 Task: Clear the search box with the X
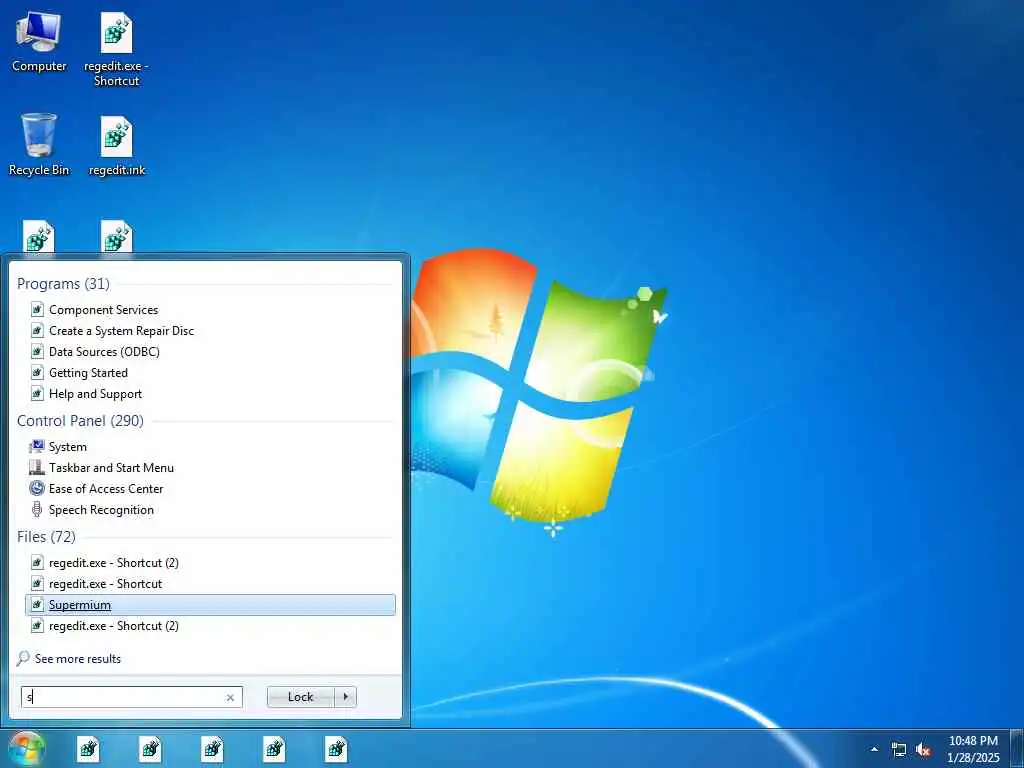(x=230, y=697)
